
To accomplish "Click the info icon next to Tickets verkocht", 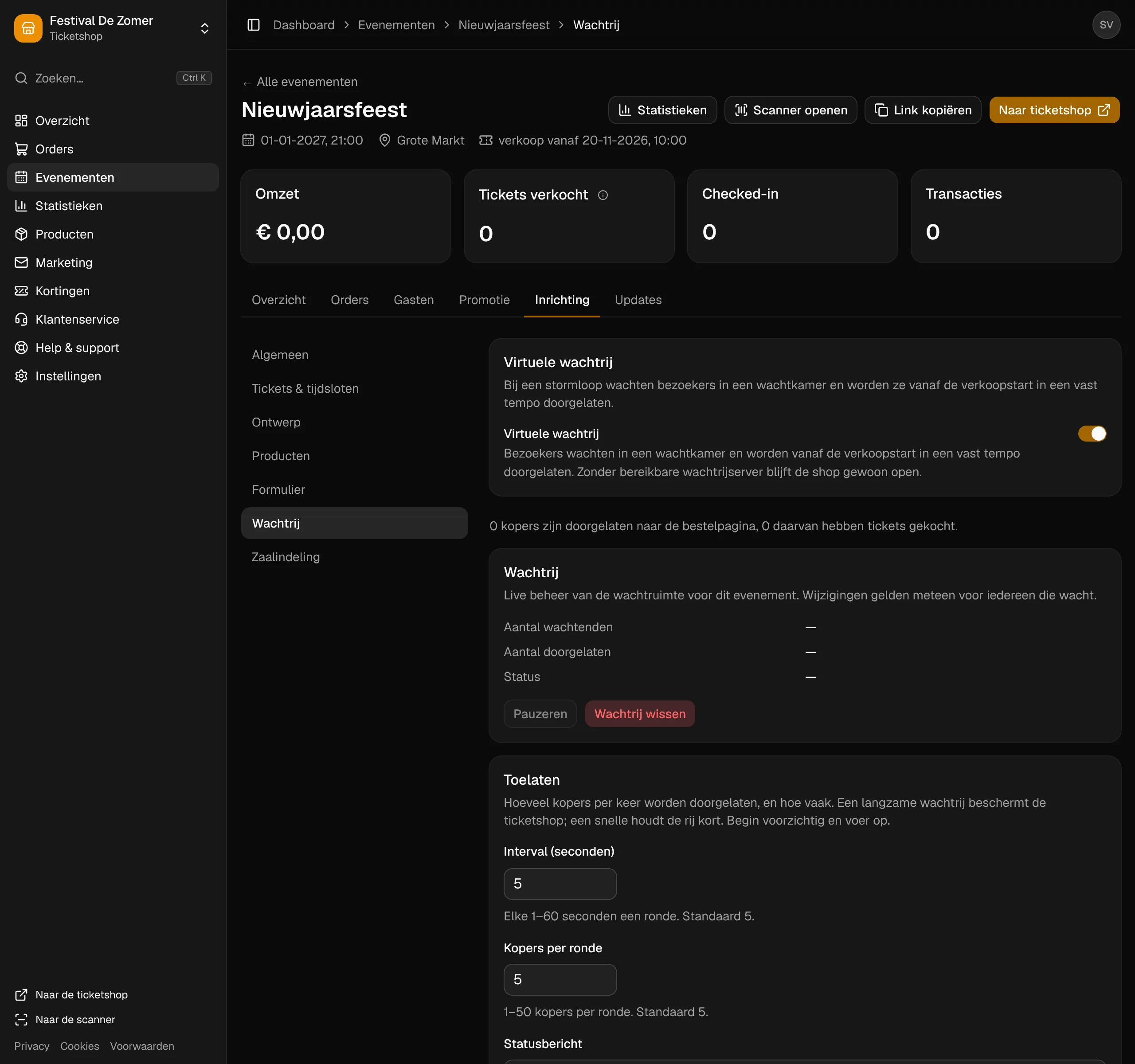I will (603, 195).
